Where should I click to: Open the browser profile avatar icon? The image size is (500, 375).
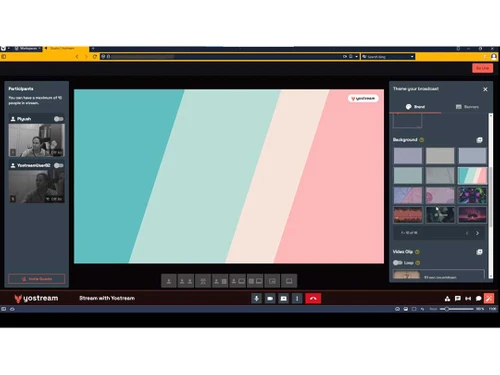[494, 57]
